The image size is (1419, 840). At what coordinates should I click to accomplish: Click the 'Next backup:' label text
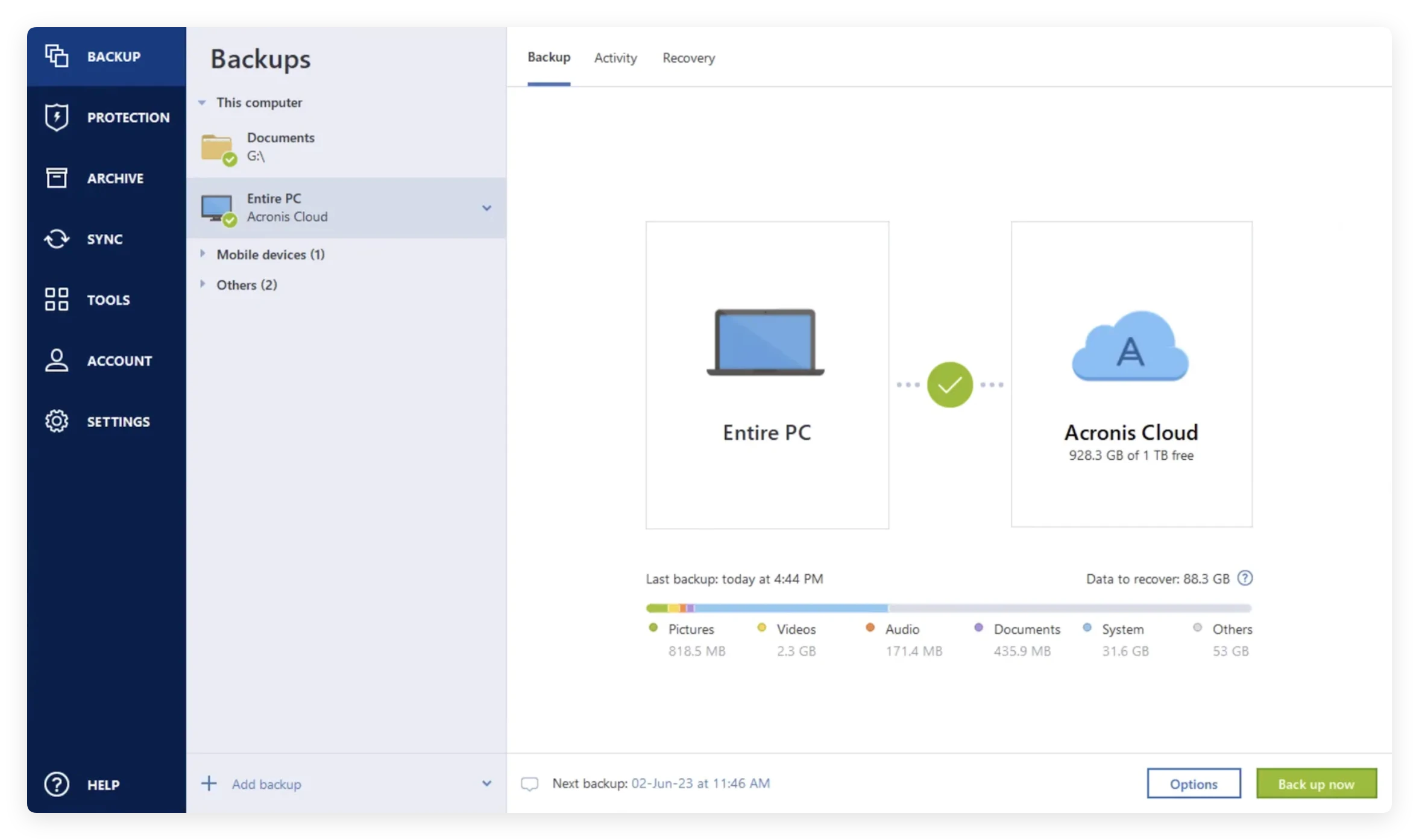coord(590,783)
